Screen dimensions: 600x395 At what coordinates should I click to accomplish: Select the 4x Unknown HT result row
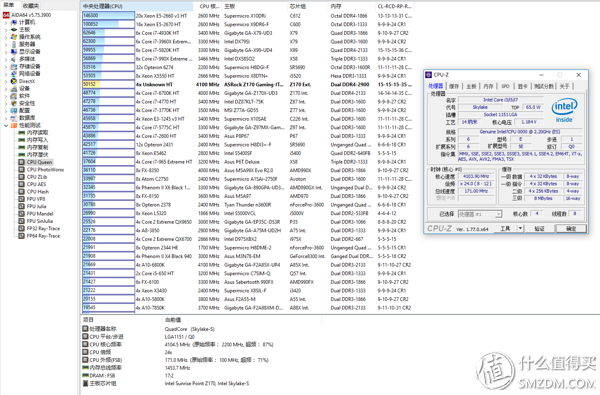[248, 84]
